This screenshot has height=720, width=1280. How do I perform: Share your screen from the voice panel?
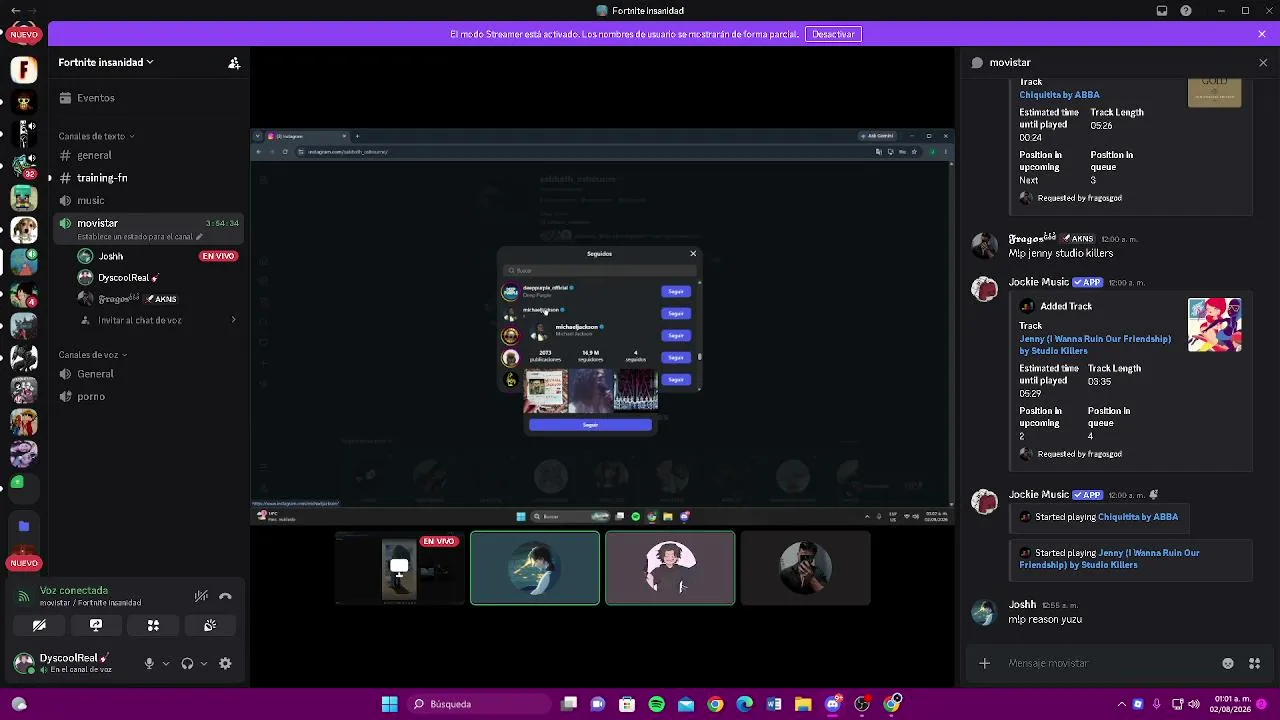pos(96,625)
